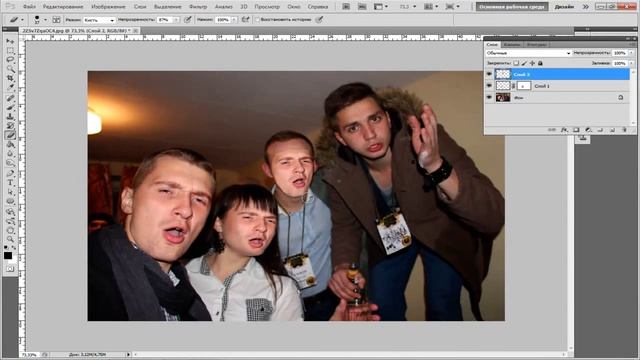The width and height of the screenshot is (640, 360).
Task: Select the Brush tool in toolbox
Action: [10, 107]
